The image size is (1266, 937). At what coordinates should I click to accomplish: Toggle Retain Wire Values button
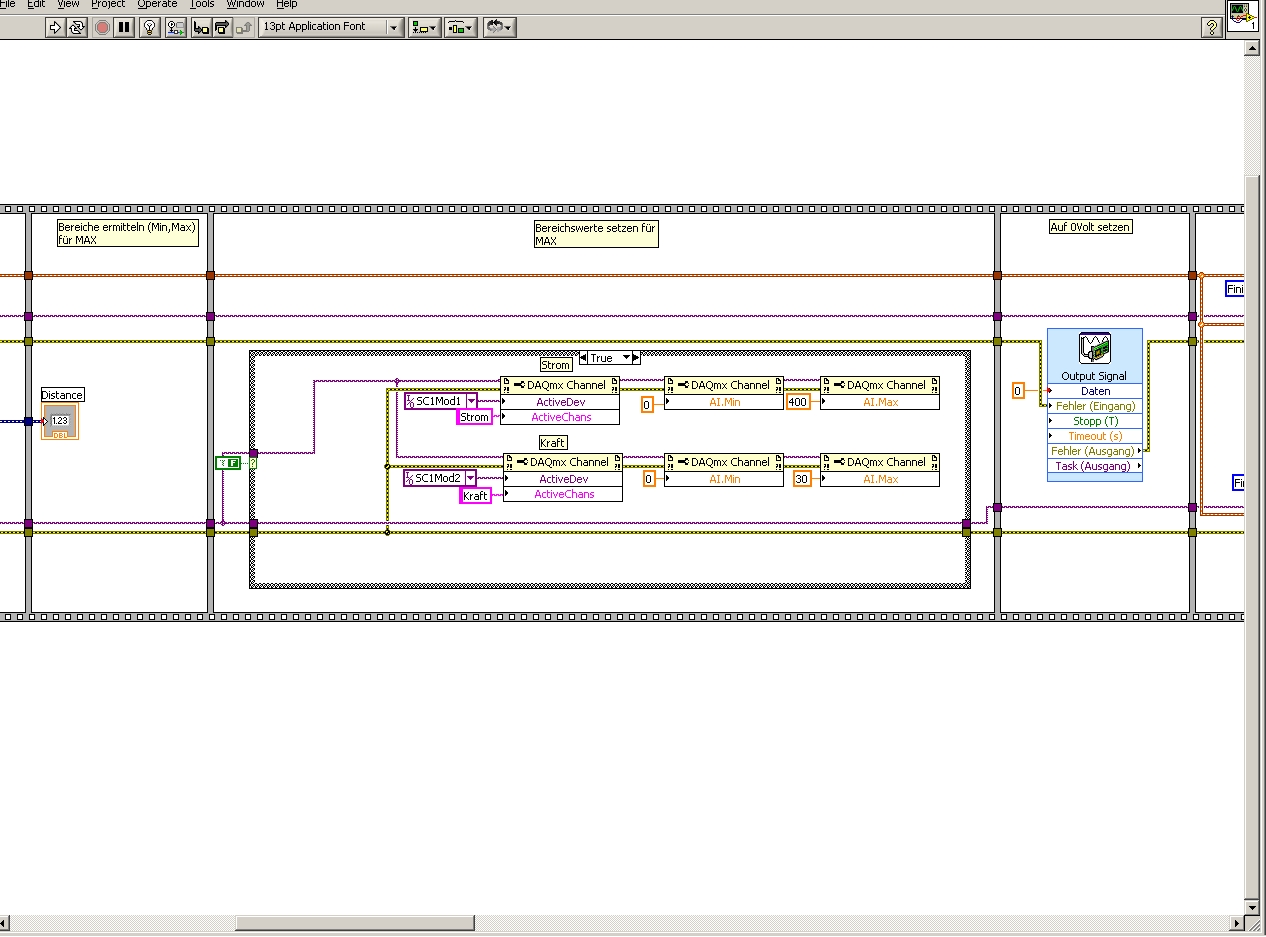[x=175, y=27]
